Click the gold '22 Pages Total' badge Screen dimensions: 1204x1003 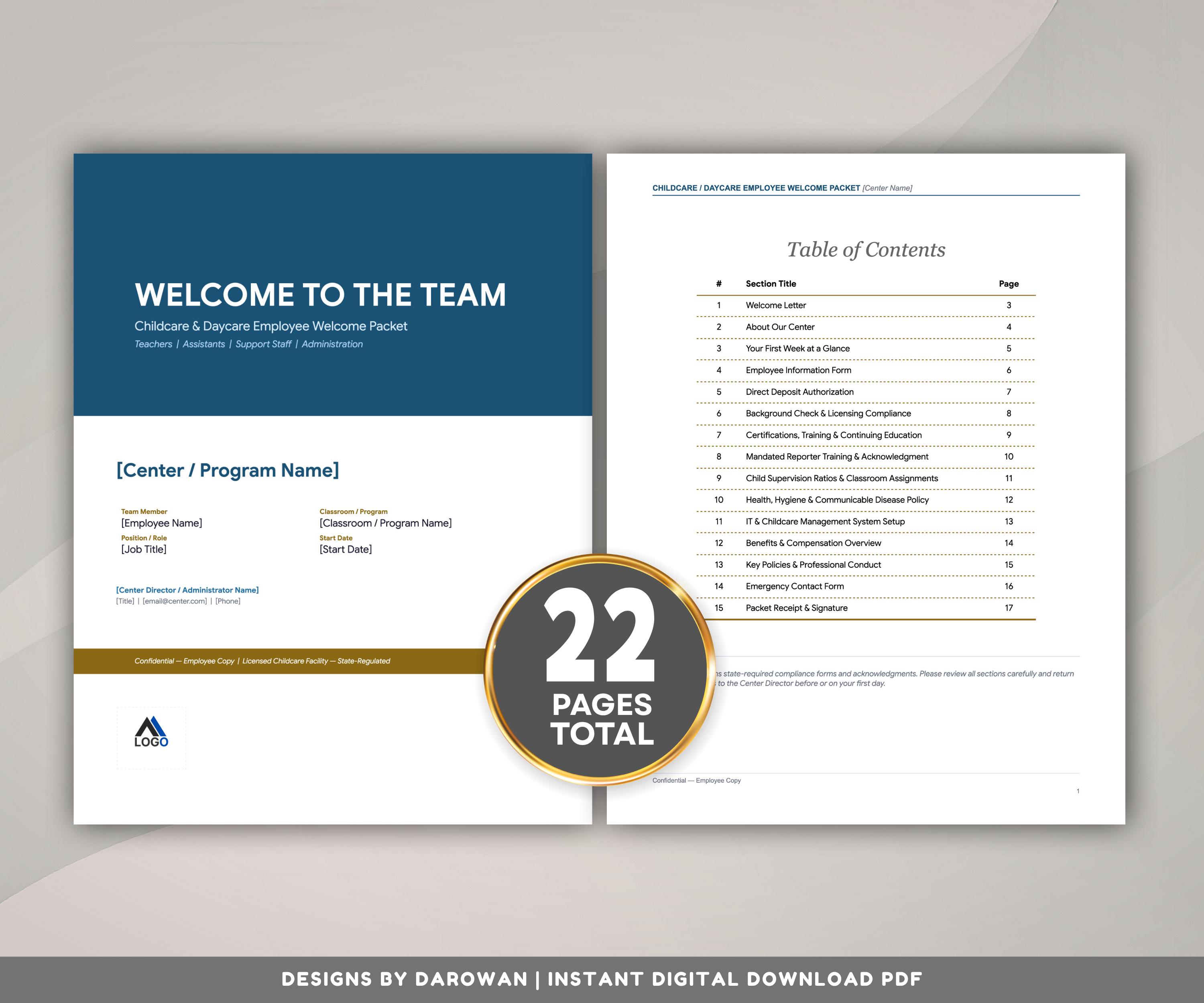click(600, 670)
